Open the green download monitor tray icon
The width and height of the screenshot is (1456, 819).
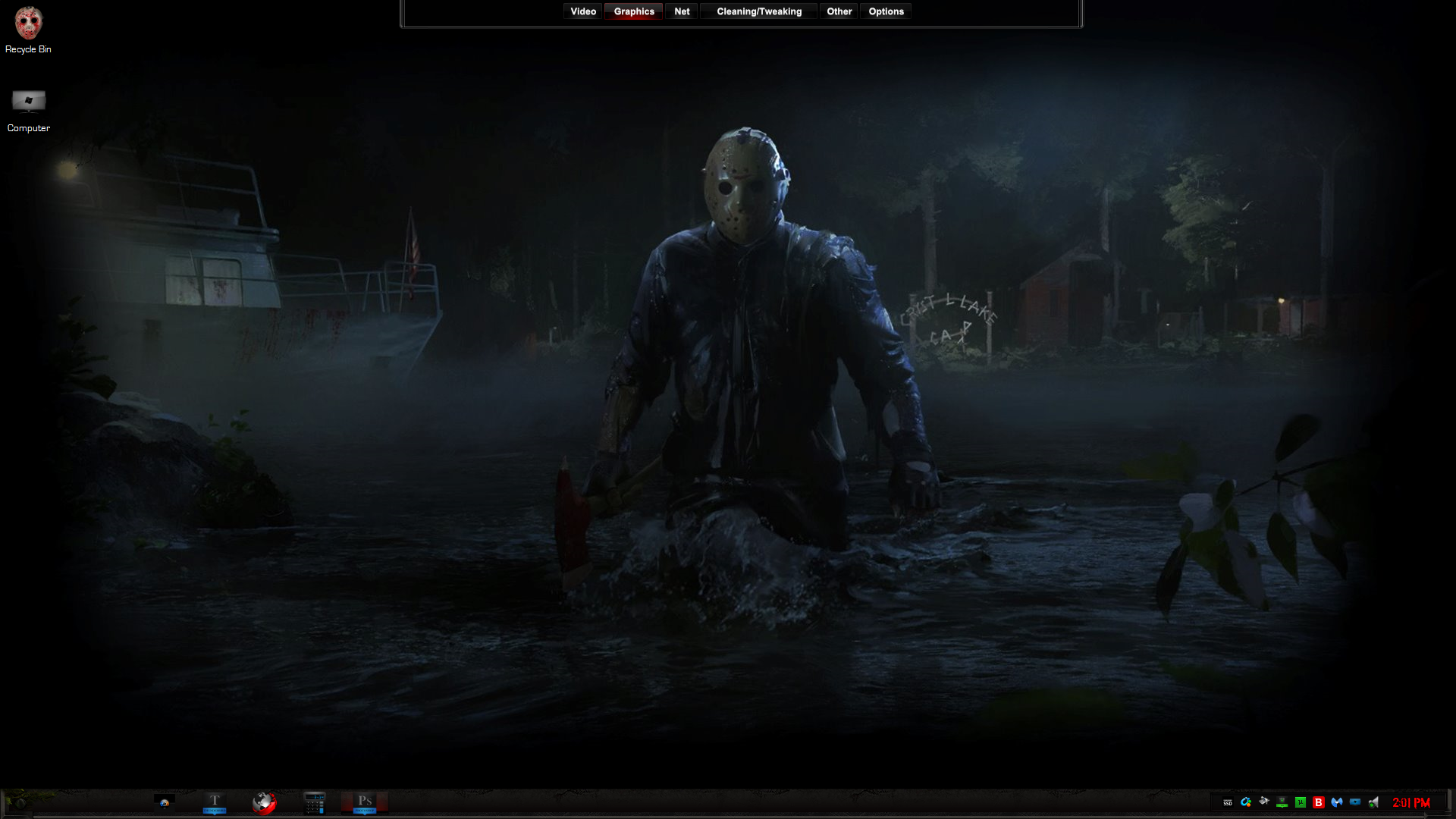(x=1282, y=802)
